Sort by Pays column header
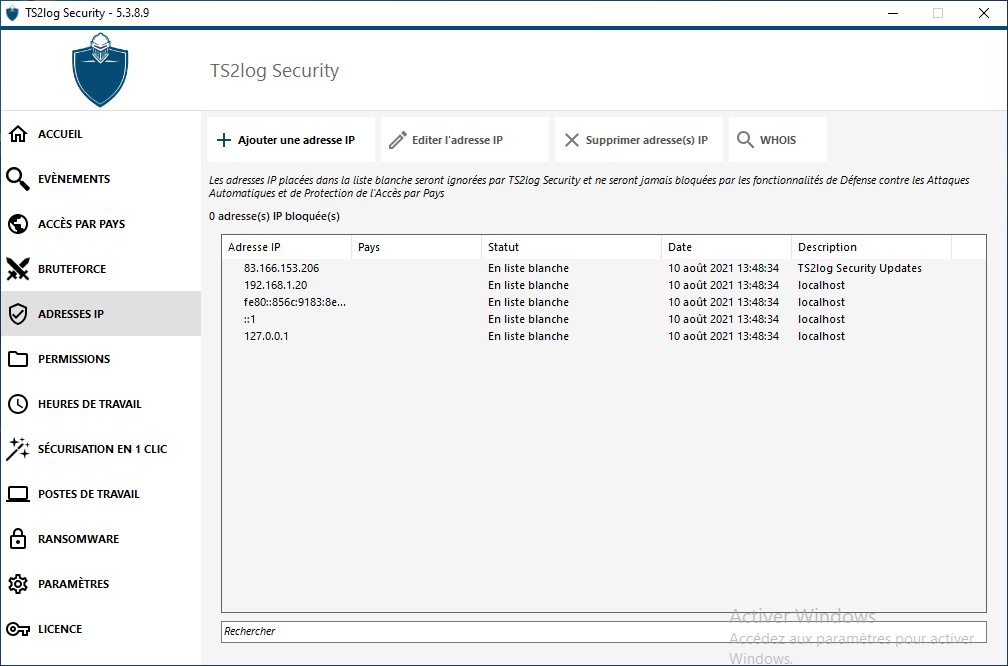The height and width of the screenshot is (666, 1008). click(417, 247)
